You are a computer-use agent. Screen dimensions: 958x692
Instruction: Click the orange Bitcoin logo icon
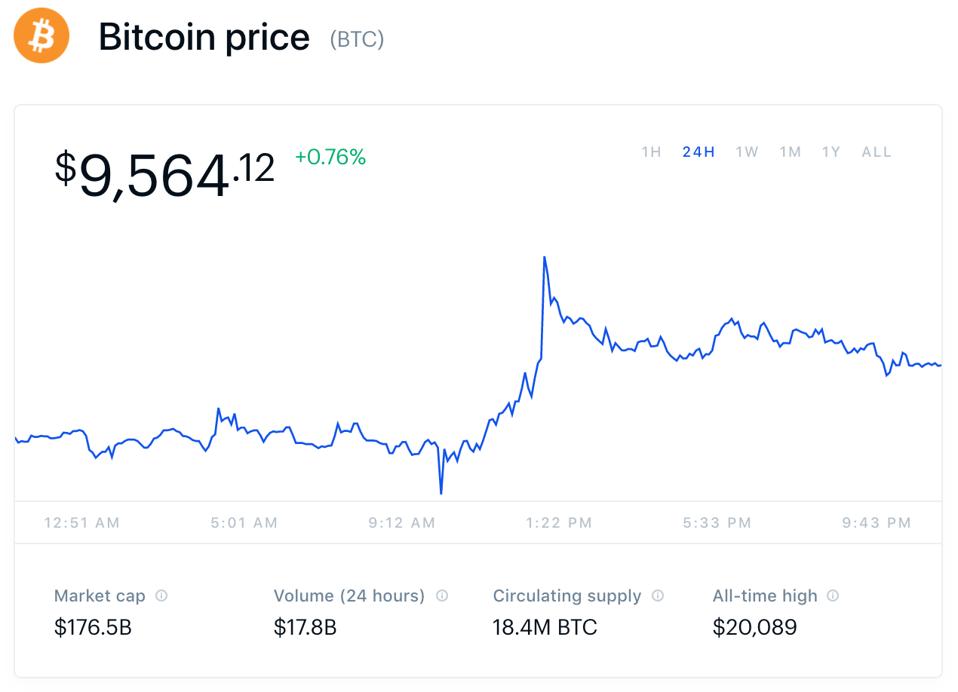tap(41, 36)
